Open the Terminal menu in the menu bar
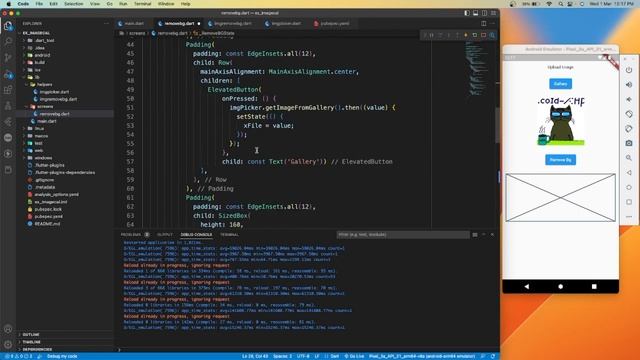 click(142, 4)
